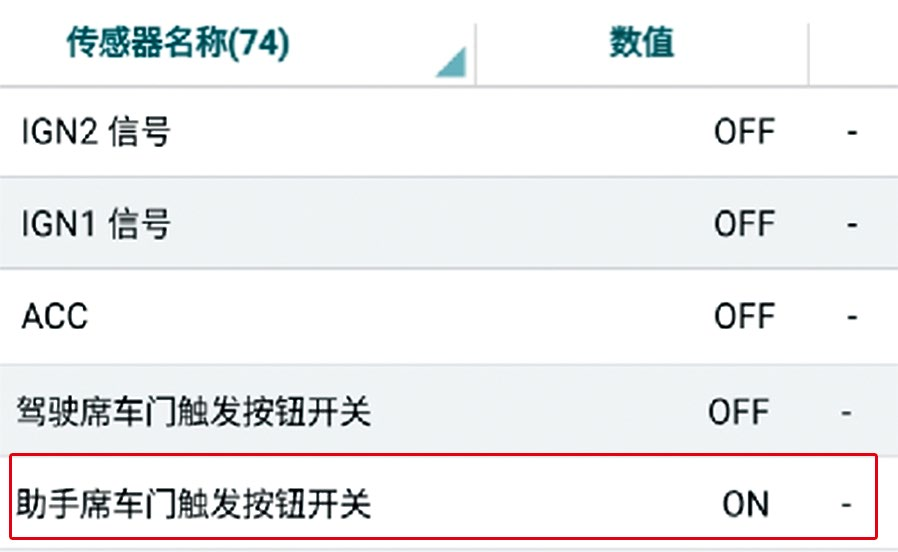Click OFF value of 驾驶席车门触发按钮开关

739,412
